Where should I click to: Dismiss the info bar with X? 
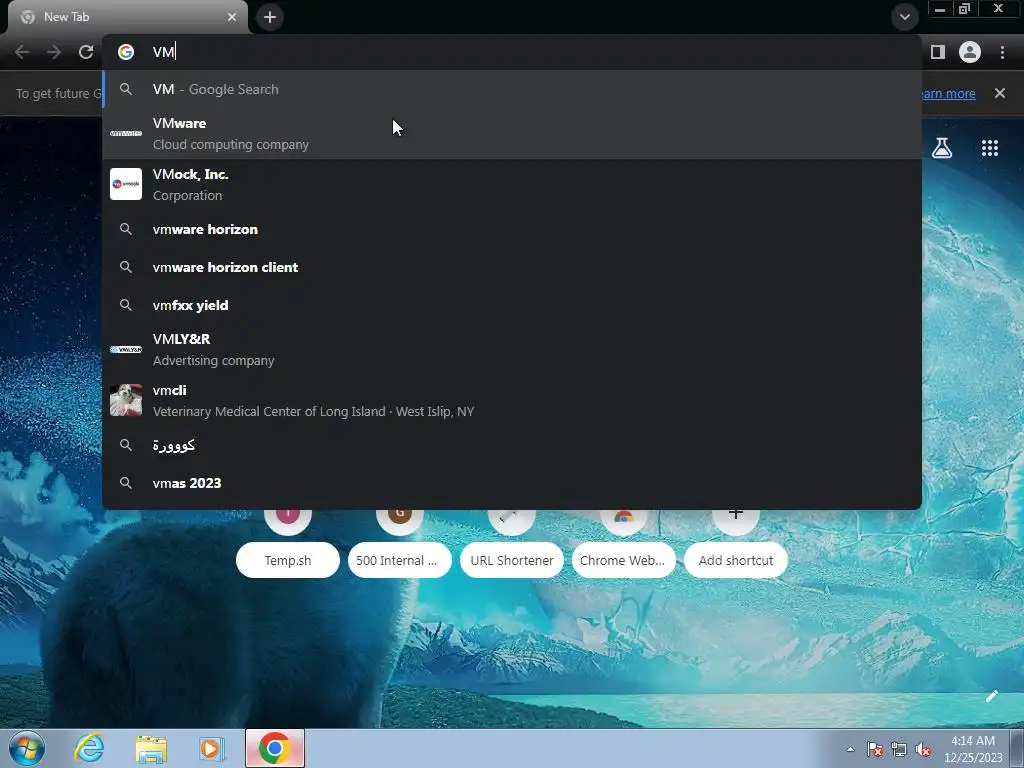pos(1000,93)
